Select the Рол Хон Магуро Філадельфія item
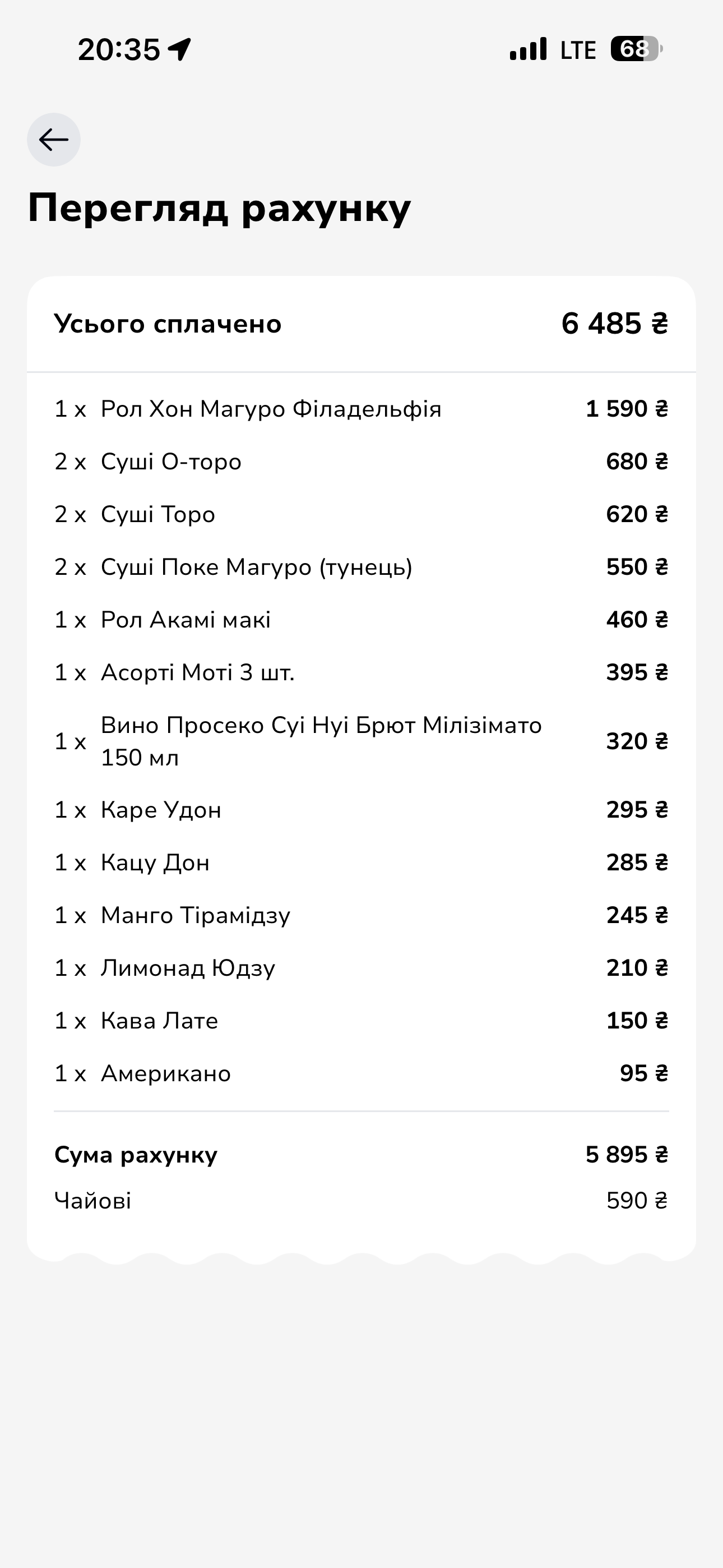Viewport: 723px width, 1568px height. (361, 409)
